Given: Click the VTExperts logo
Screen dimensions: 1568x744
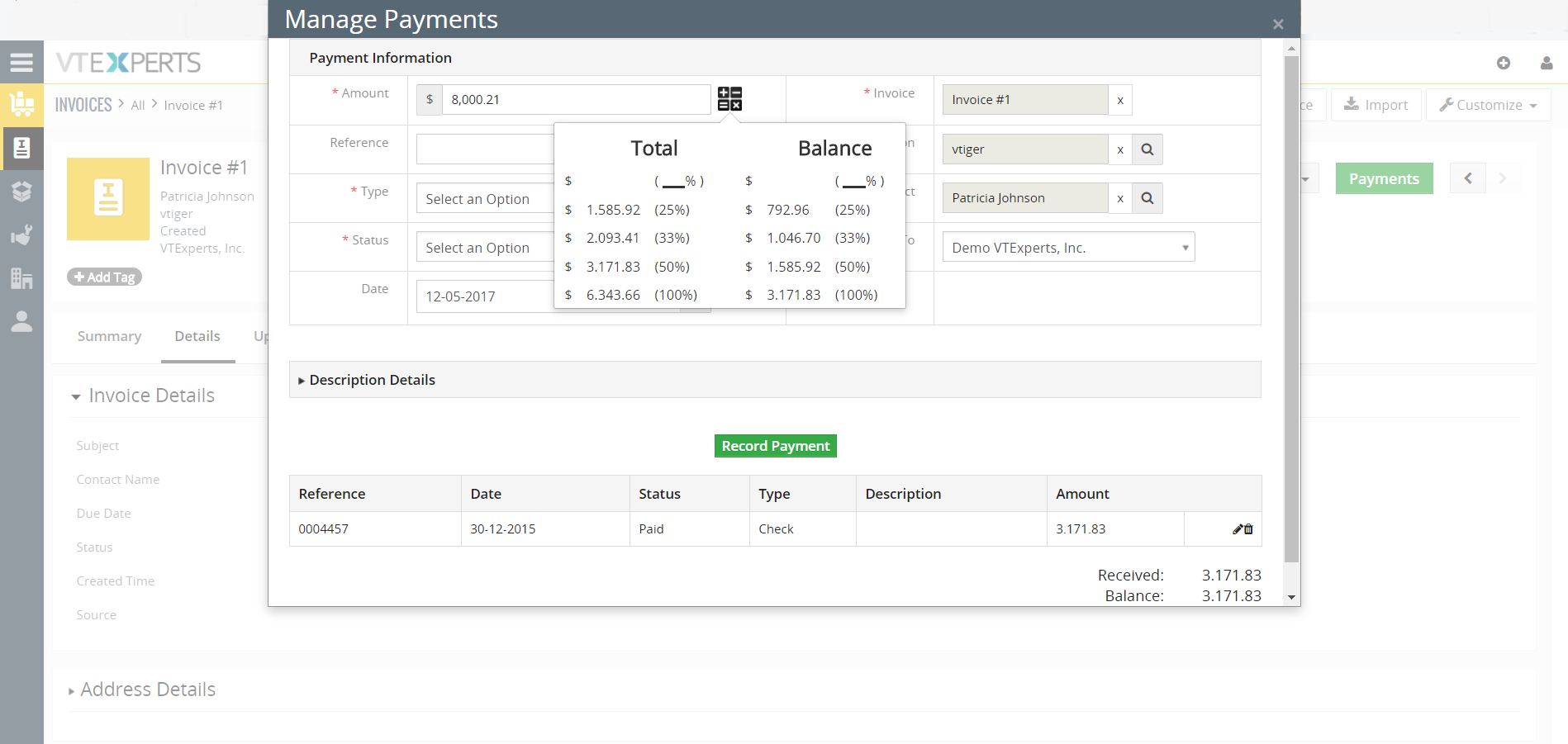Looking at the screenshot, I should pos(129,63).
